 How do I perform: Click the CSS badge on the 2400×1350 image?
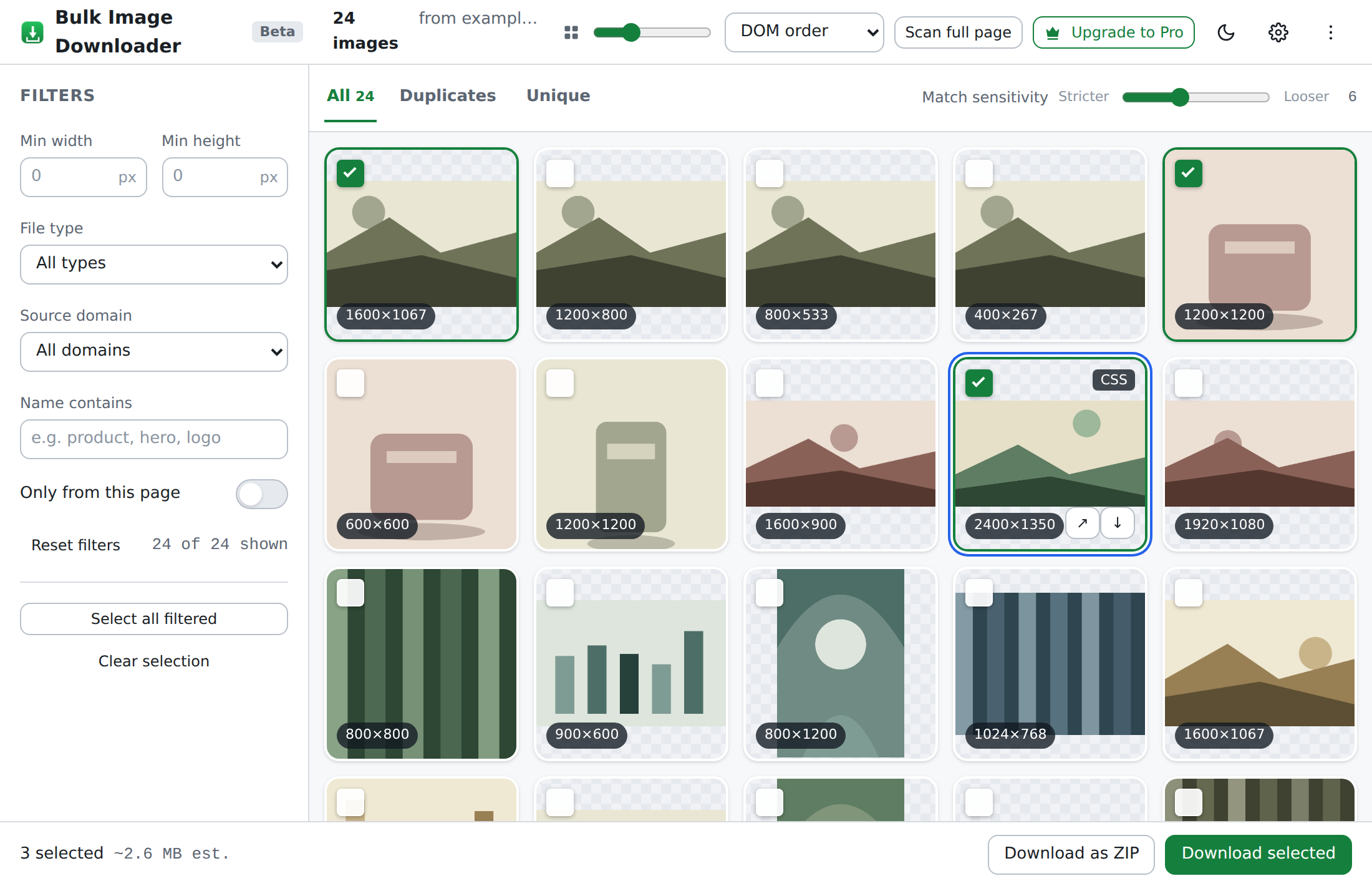pyautogui.click(x=1114, y=379)
